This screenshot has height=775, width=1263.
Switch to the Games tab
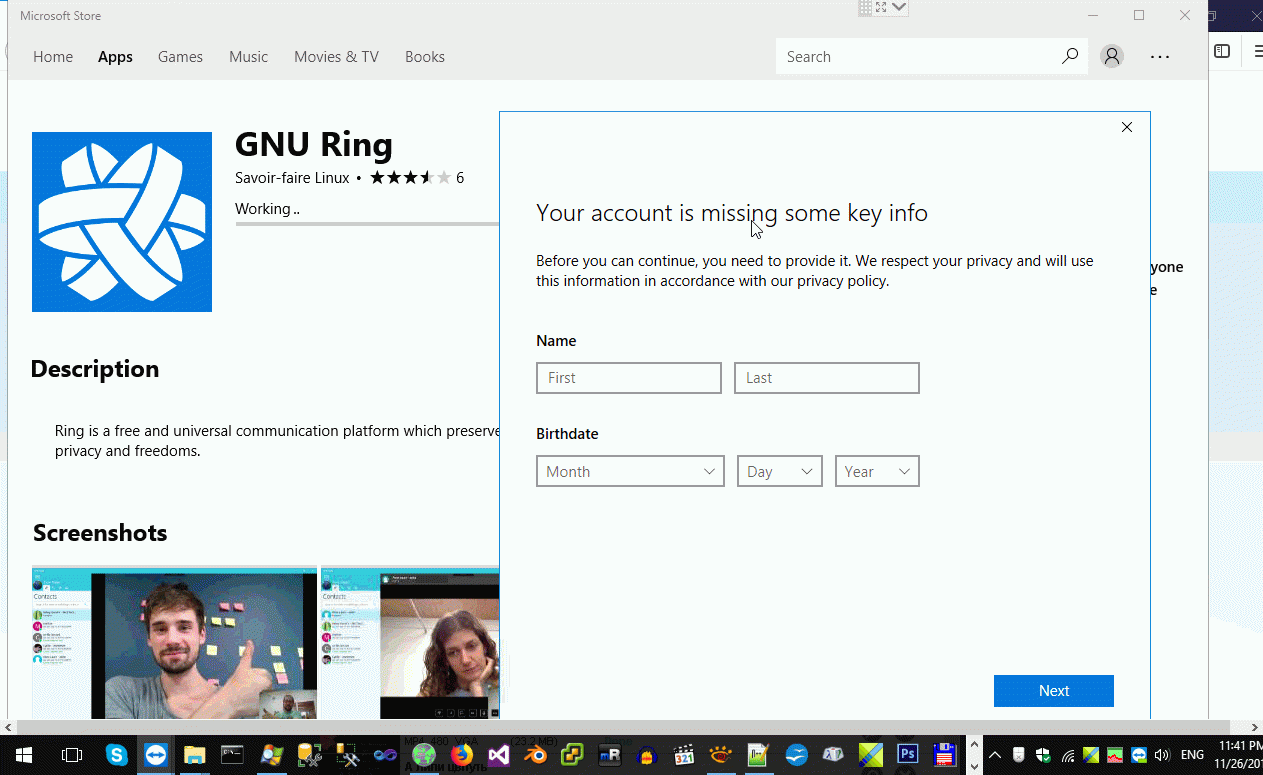[x=180, y=57]
